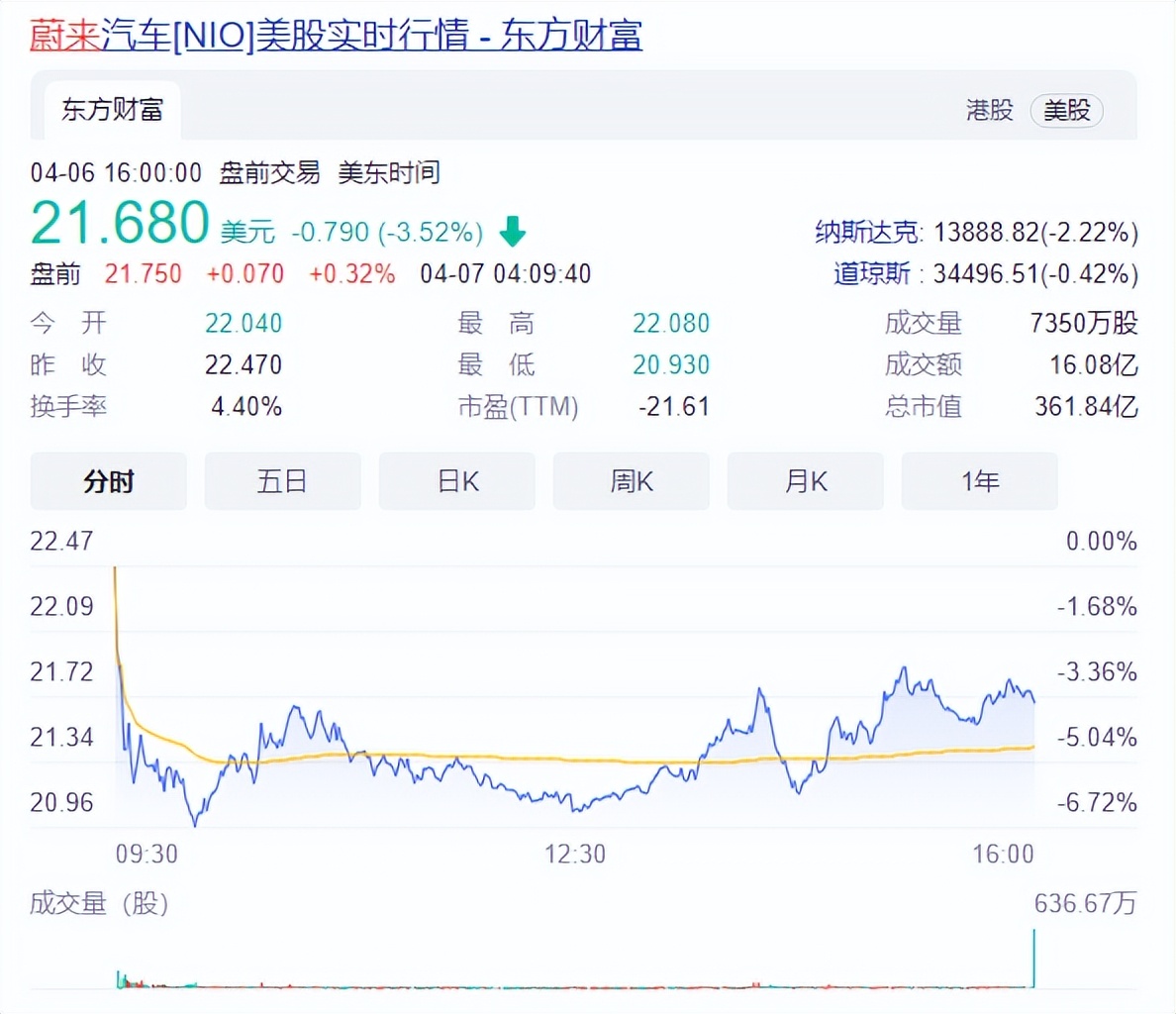The image size is (1176, 1014).
Task: Click the 今开 value 22.040
Action: 244,323
